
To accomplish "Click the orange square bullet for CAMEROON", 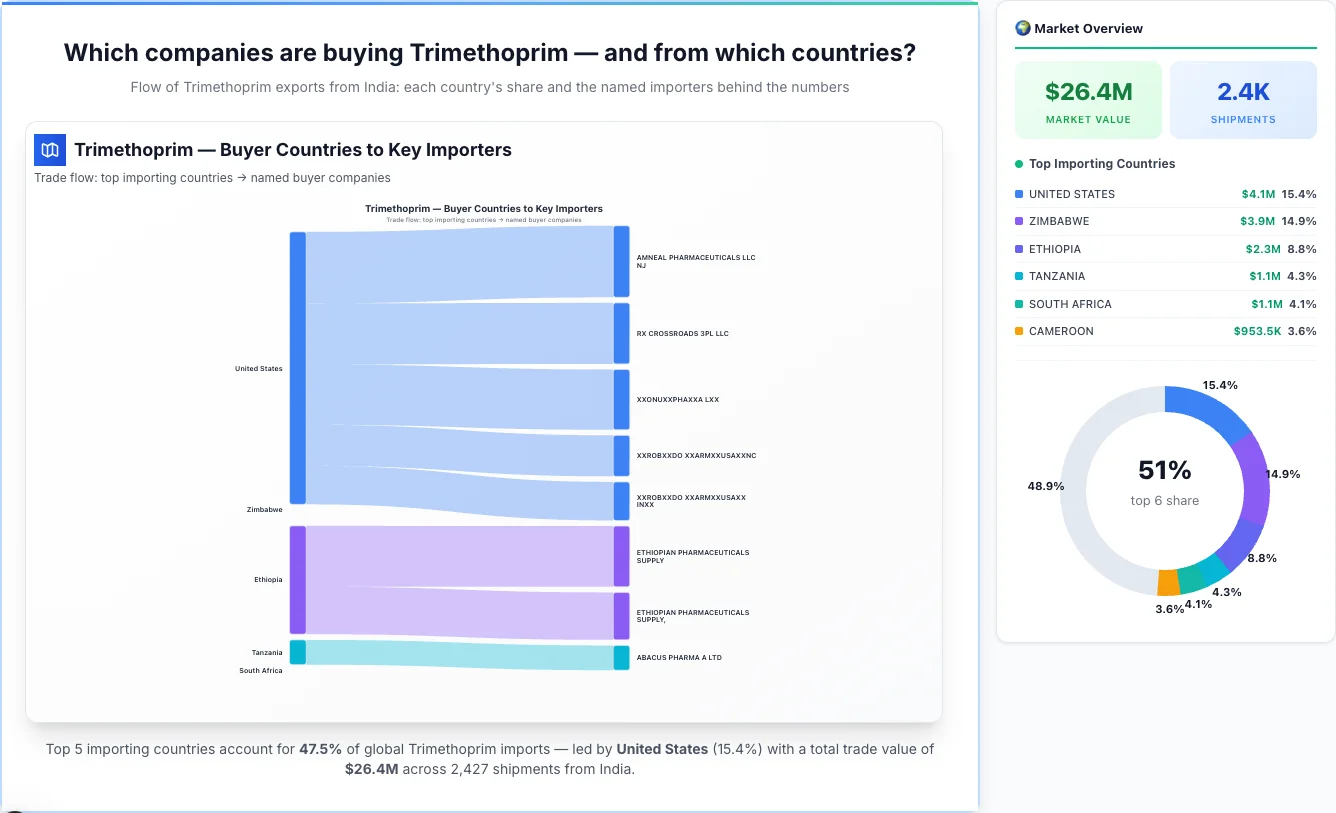I will click(x=1019, y=331).
